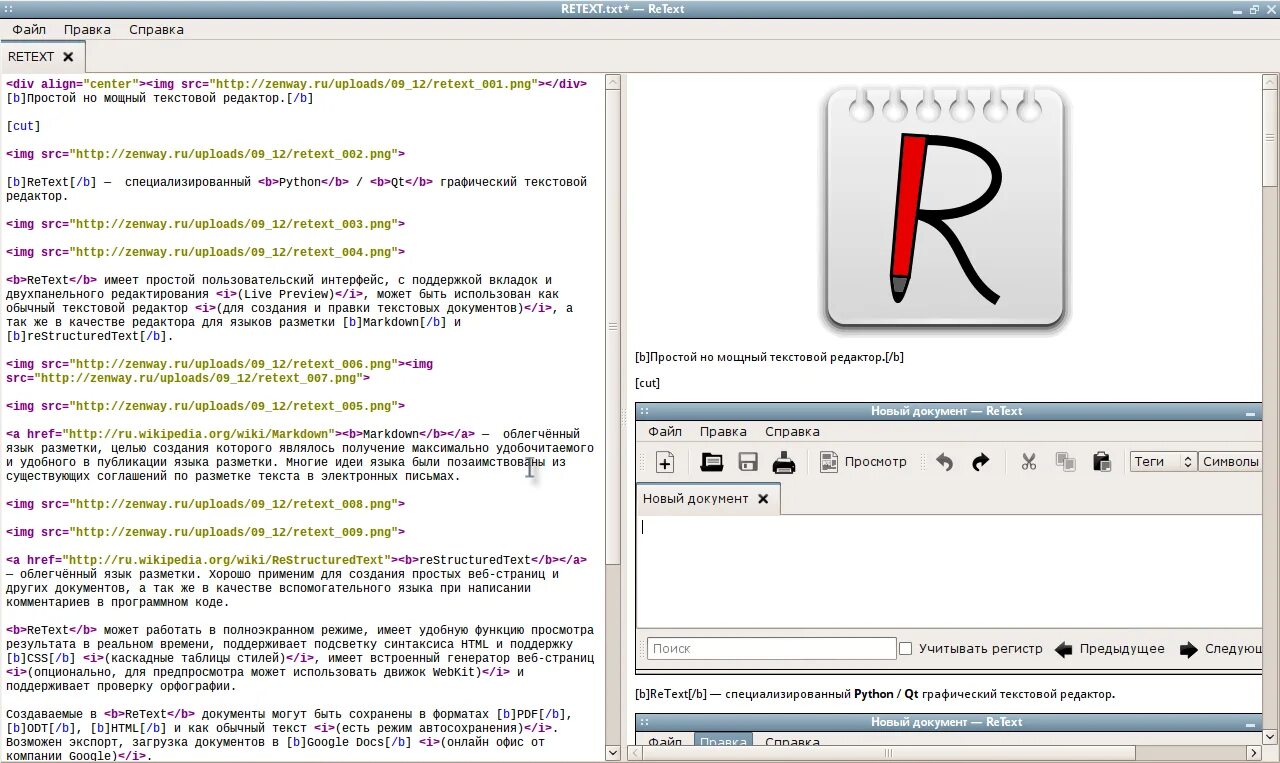1280x763 pixels.
Task: Click the "[cut]" text in preview pane
Action: [647, 383]
